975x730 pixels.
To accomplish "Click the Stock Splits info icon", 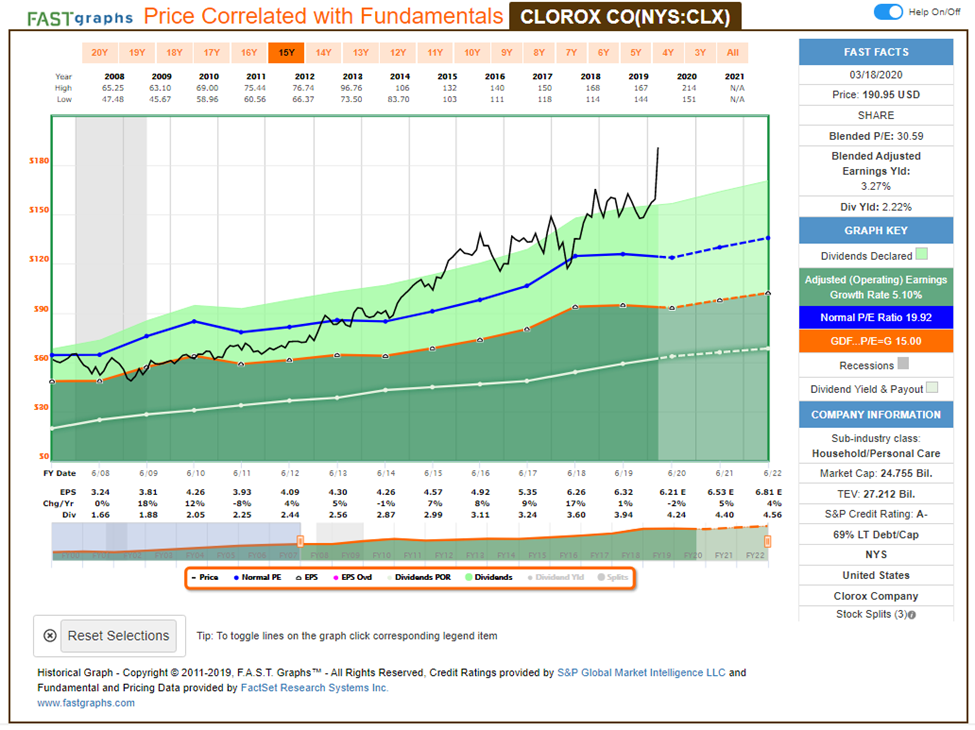I will (912, 614).
